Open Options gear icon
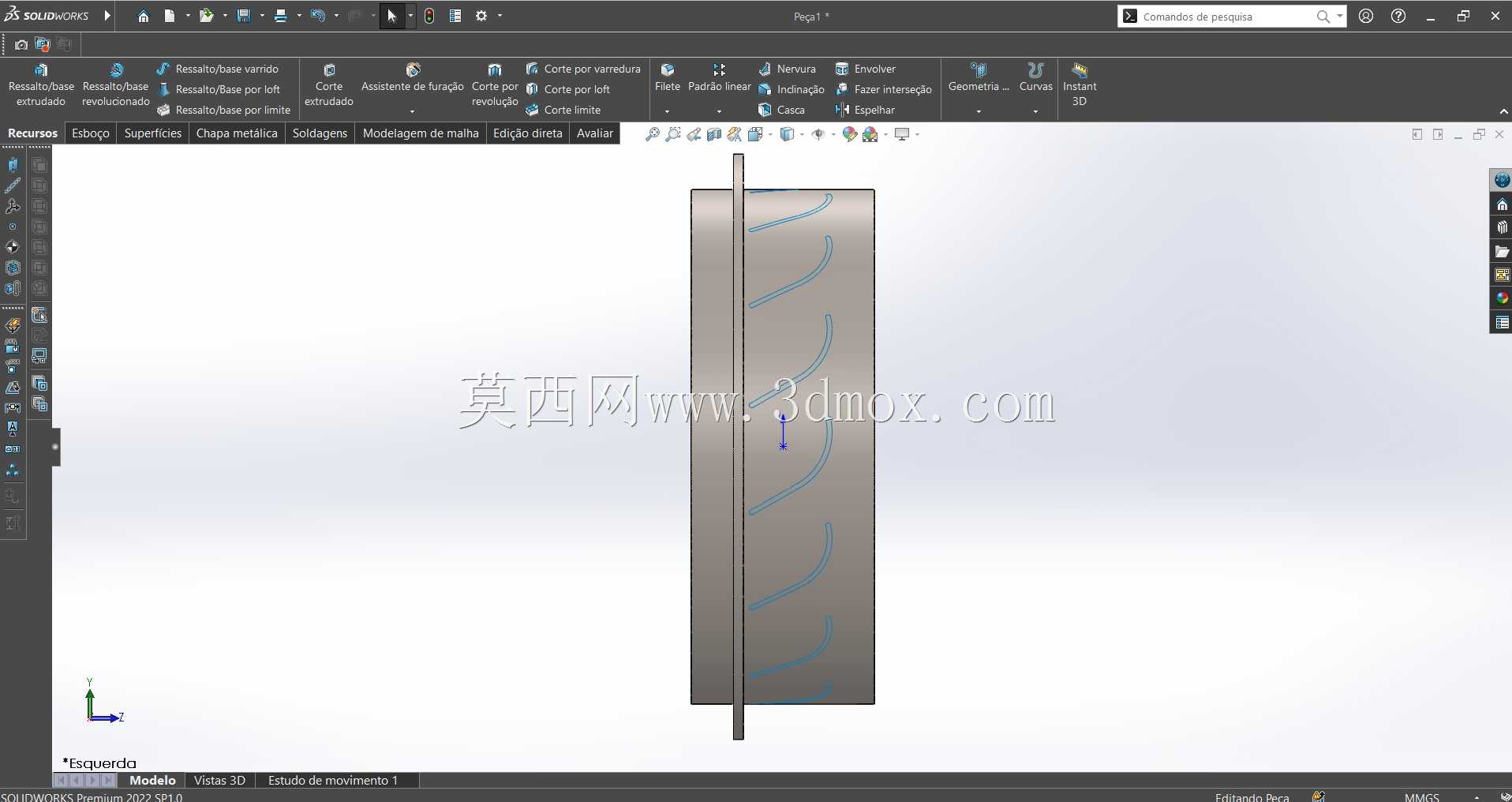The image size is (1512, 802). pos(481,16)
